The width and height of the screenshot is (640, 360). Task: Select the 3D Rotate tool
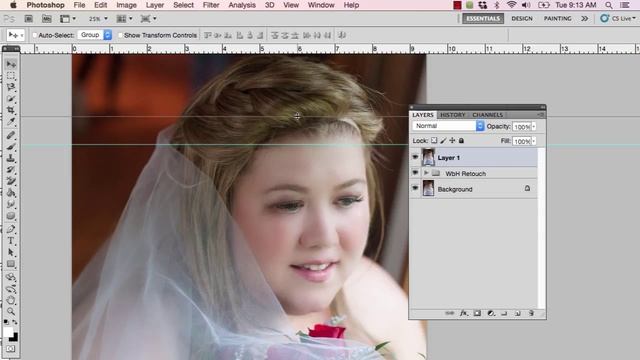point(11,278)
